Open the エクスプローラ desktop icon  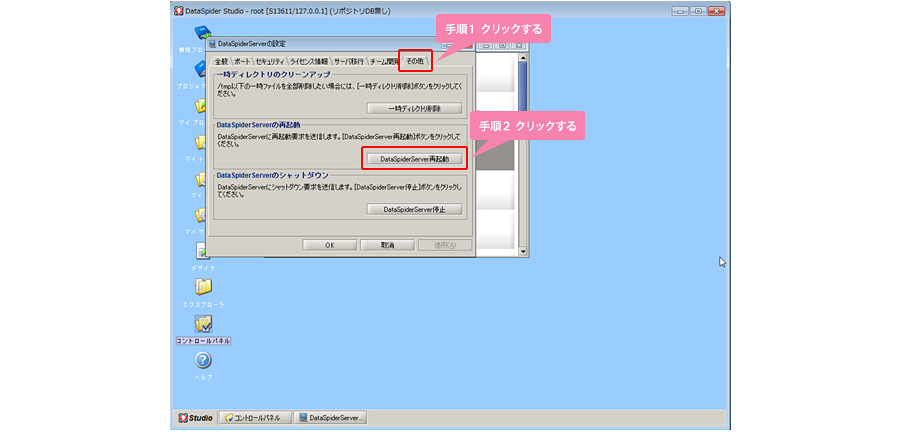(x=203, y=288)
